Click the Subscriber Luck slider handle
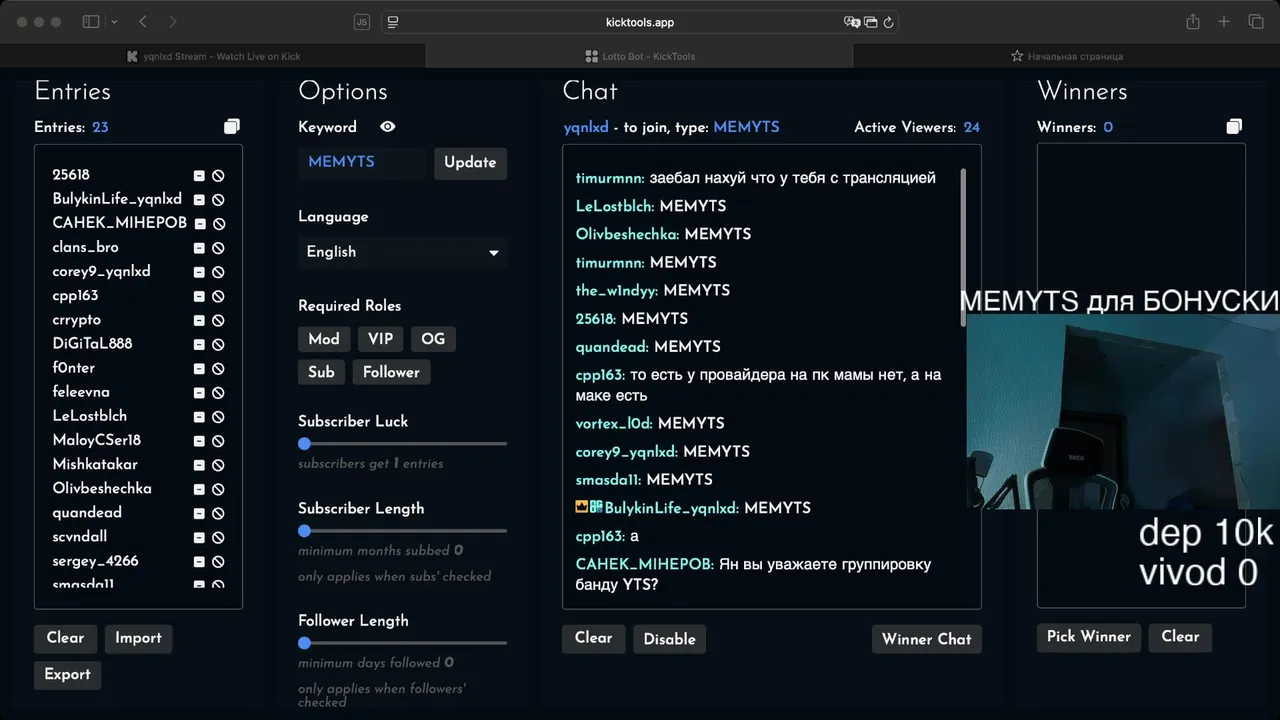This screenshot has height=720, width=1280. [x=304, y=444]
